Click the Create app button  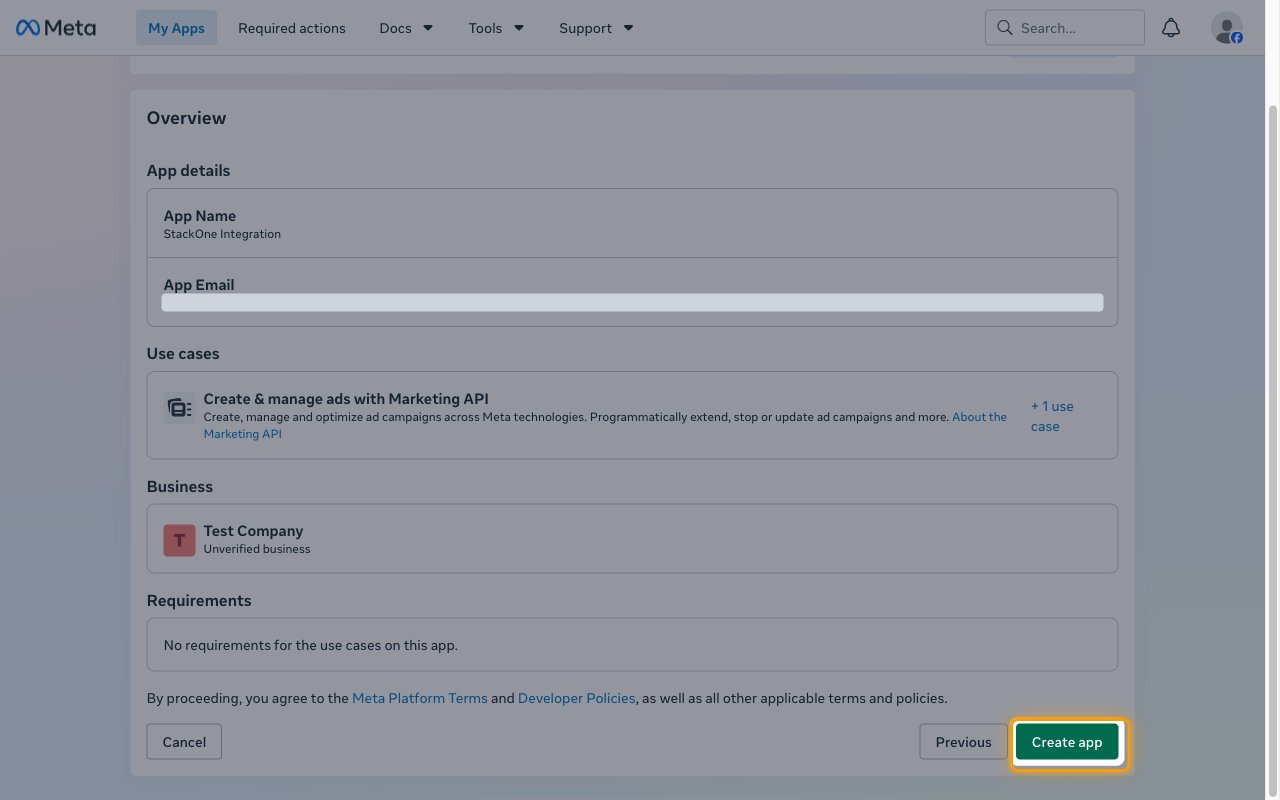[x=1067, y=742]
